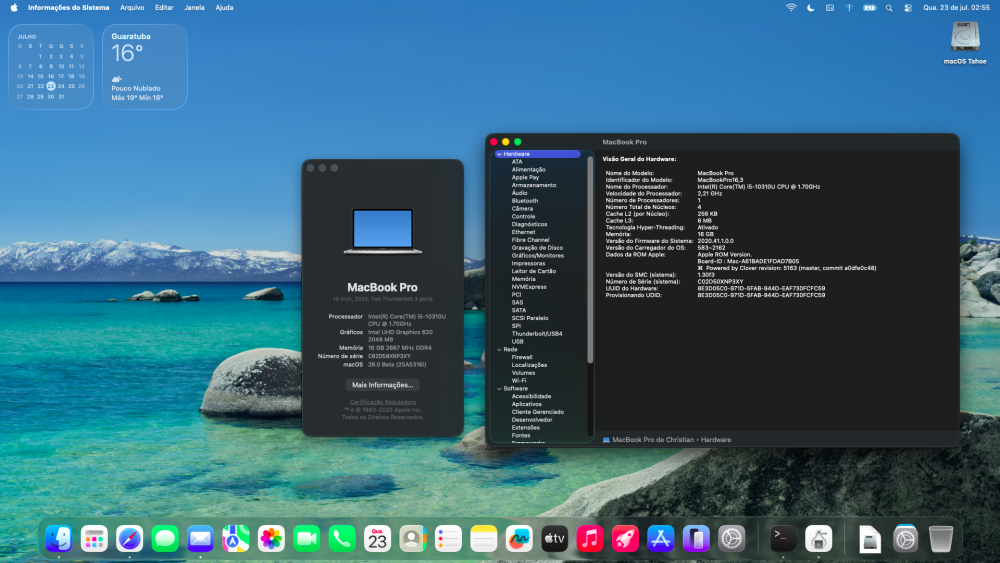This screenshot has height=563, width=1000.
Task: Open the Editar menu
Action: coord(164,8)
